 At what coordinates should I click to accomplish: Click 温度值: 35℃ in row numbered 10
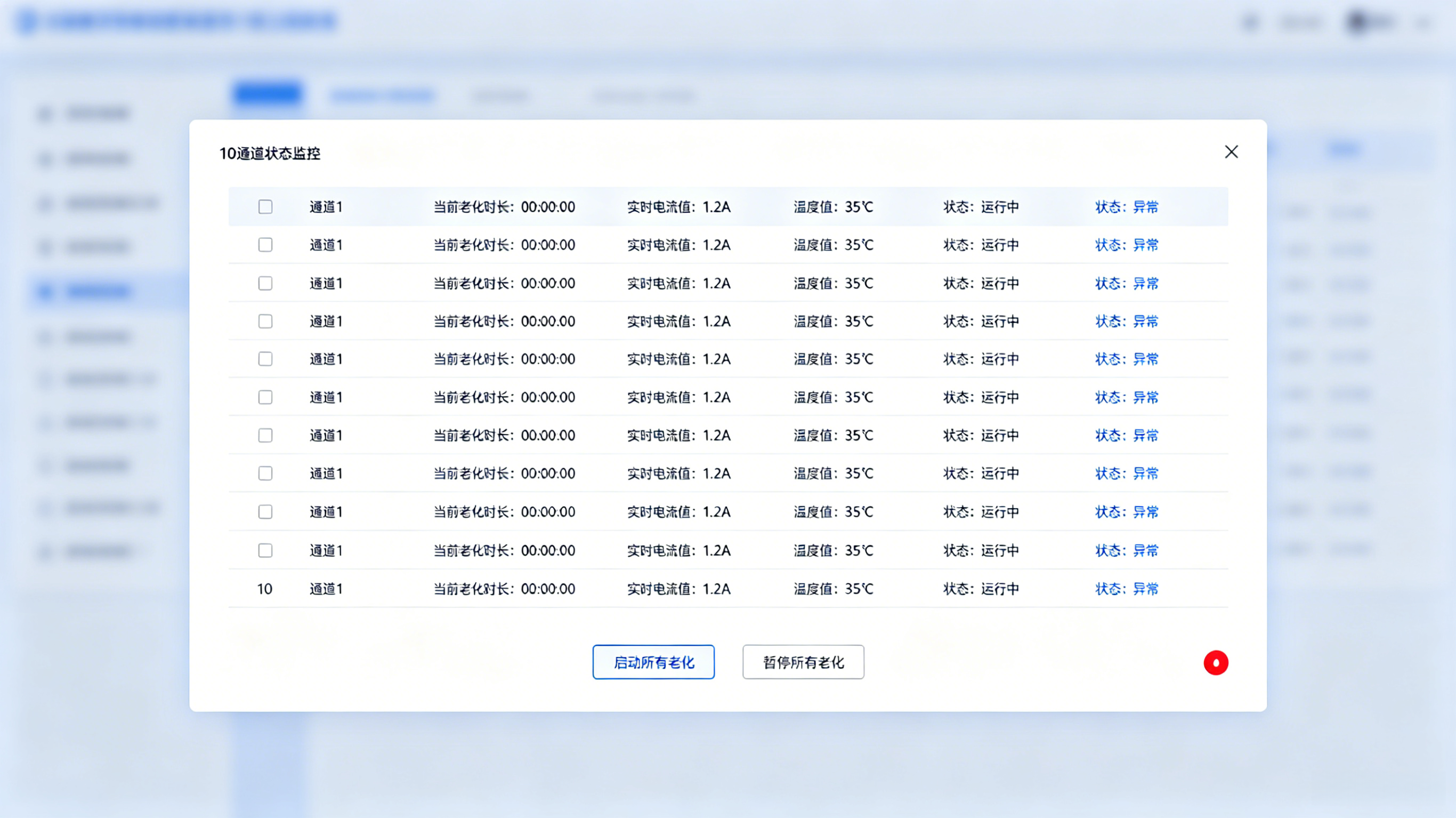tap(833, 589)
